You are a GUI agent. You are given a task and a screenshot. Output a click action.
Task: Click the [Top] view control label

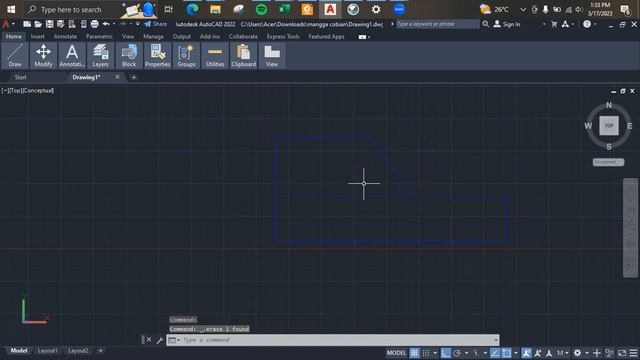point(16,91)
